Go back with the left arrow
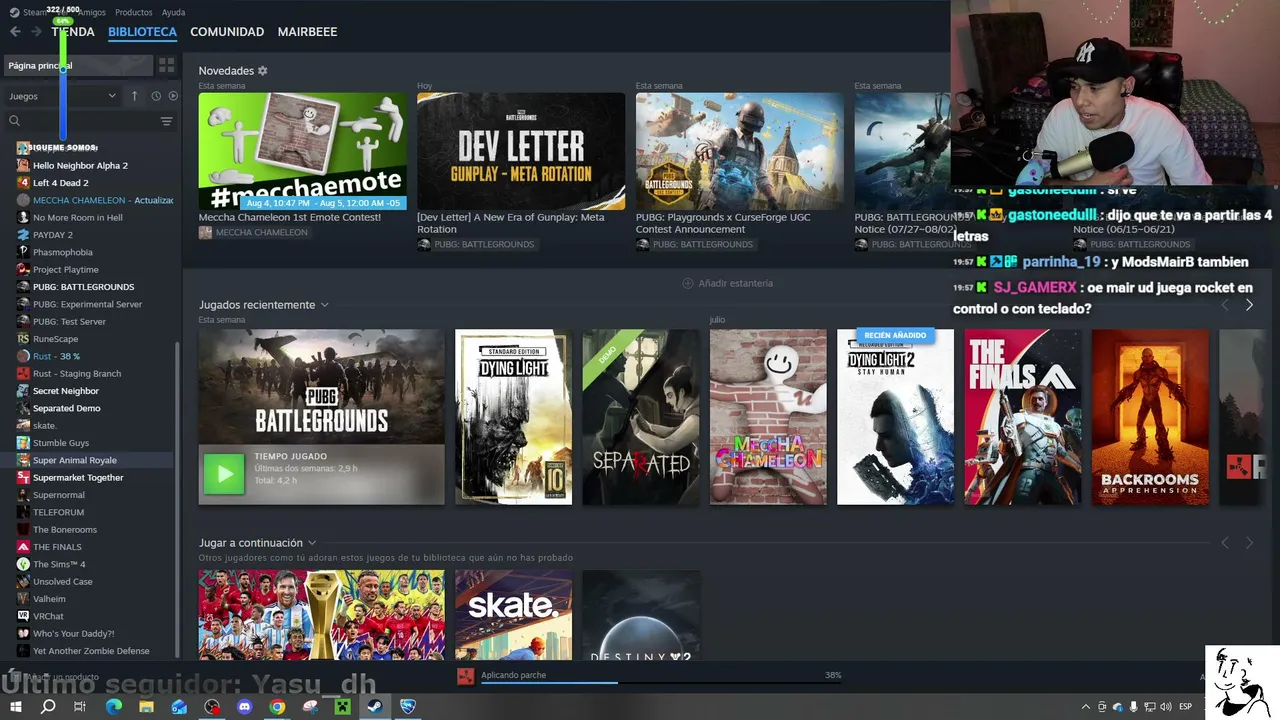The width and height of the screenshot is (1280, 720). click(x=15, y=32)
